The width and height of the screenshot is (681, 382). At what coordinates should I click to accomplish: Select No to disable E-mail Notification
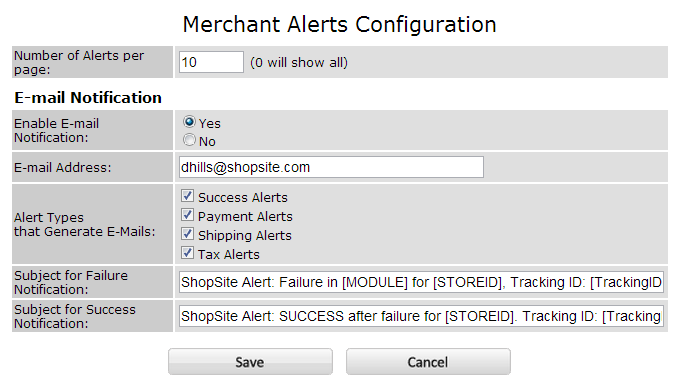click(x=189, y=140)
